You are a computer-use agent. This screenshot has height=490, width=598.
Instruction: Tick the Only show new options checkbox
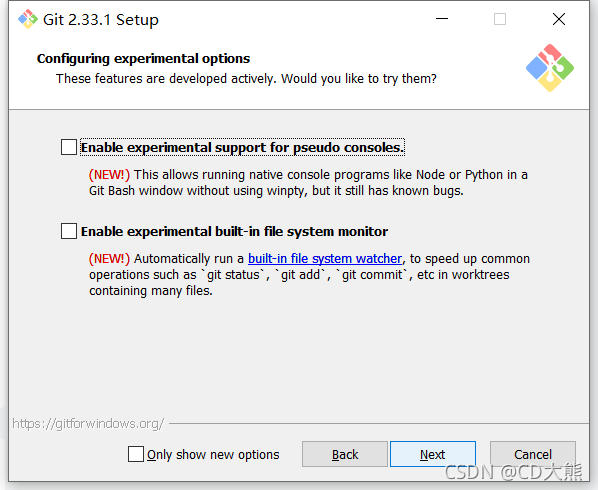point(136,454)
